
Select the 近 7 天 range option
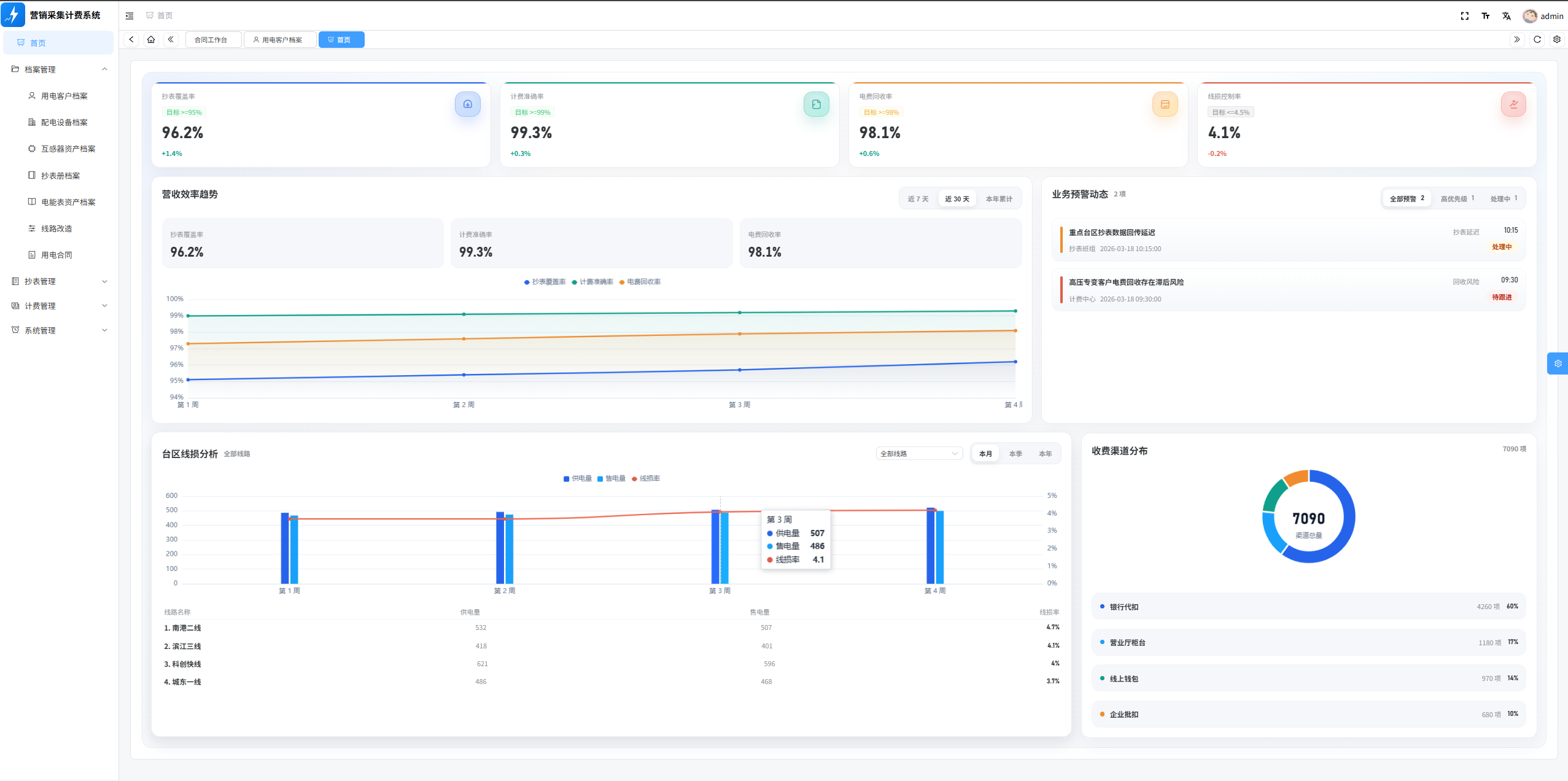coord(918,199)
